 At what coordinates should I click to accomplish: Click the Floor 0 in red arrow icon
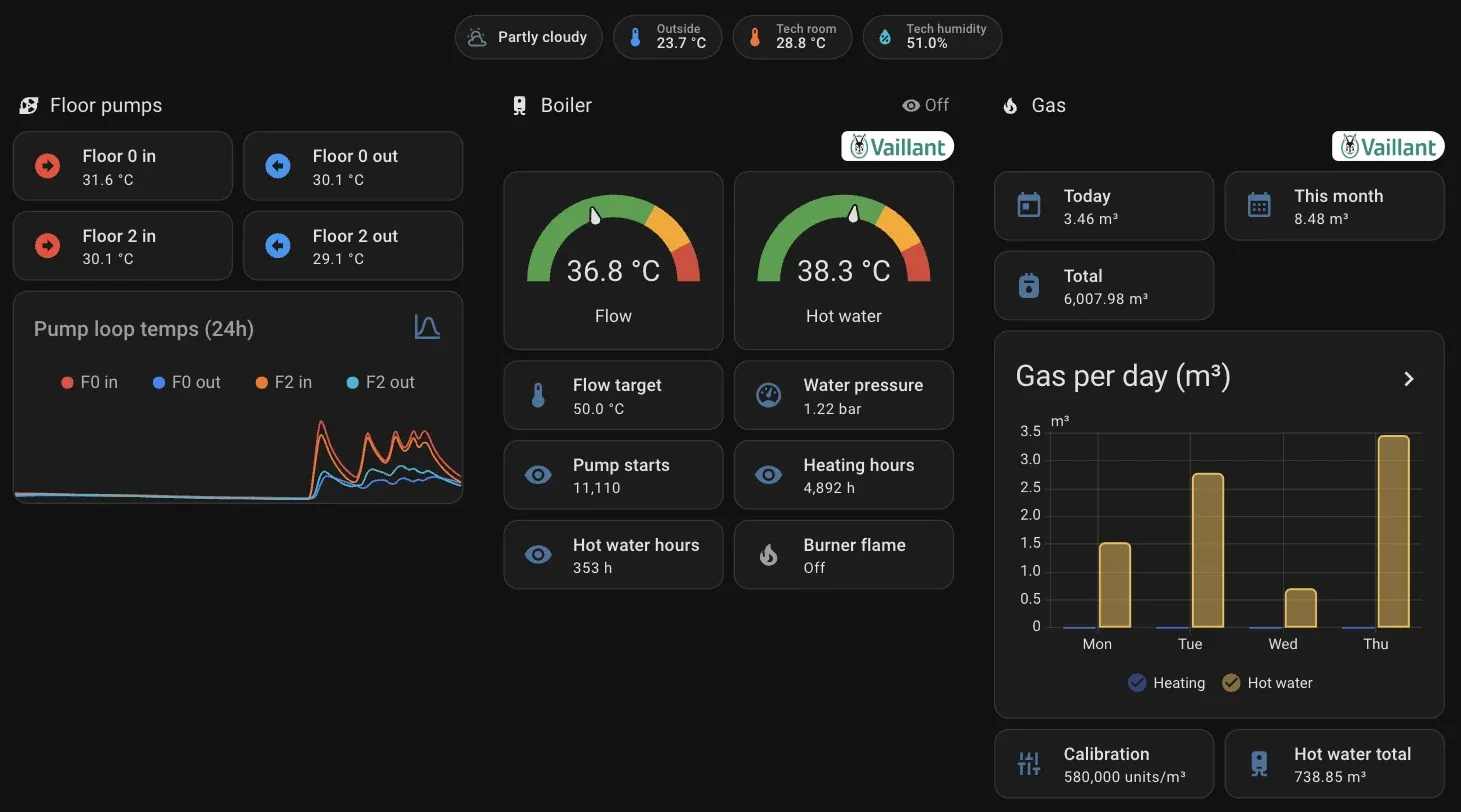47,166
